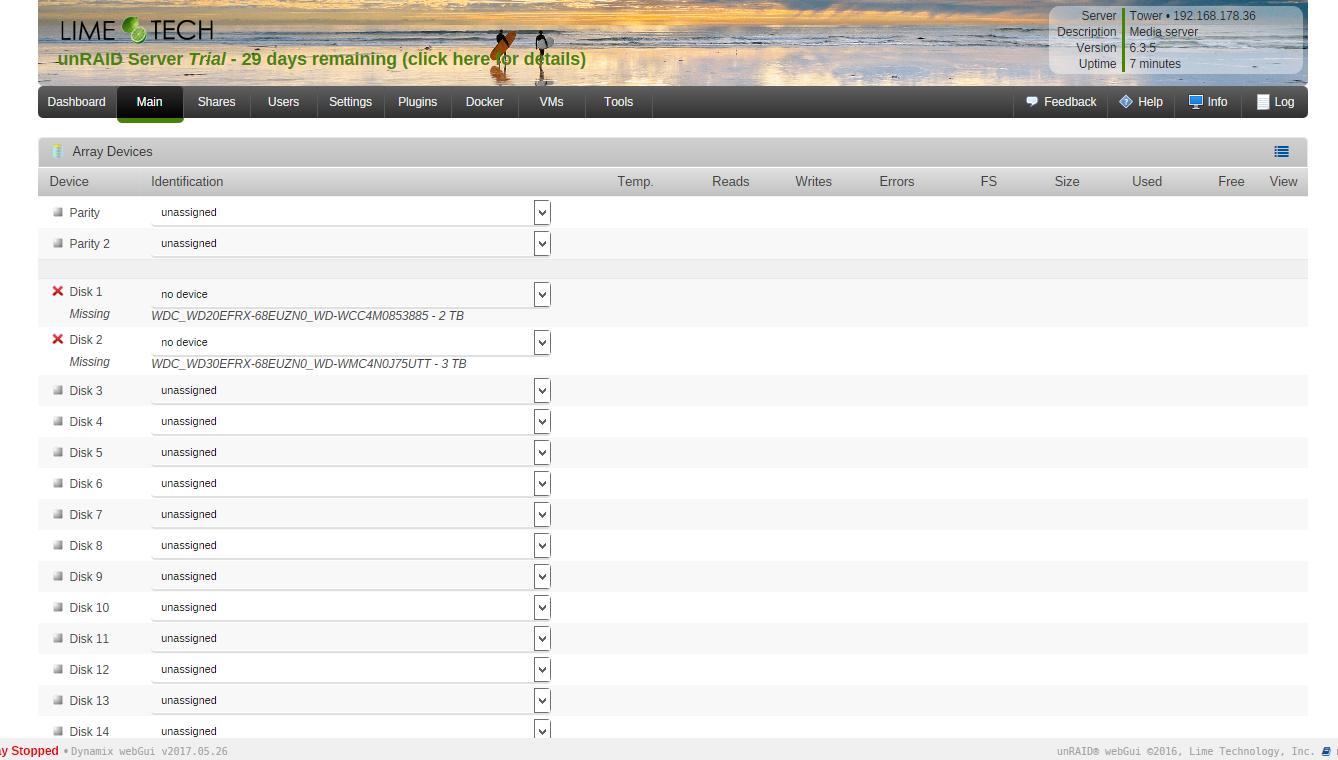The width and height of the screenshot is (1338, 760).
Task: Click the Disk 5 status indicator
Action: (x=58, y=452)
